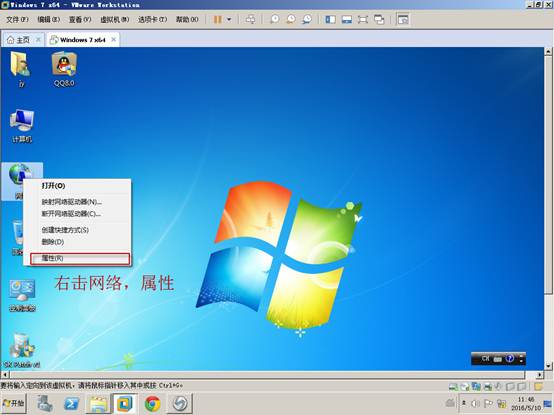Click the Unity mode toolbar icon

(x=379, y=19)
